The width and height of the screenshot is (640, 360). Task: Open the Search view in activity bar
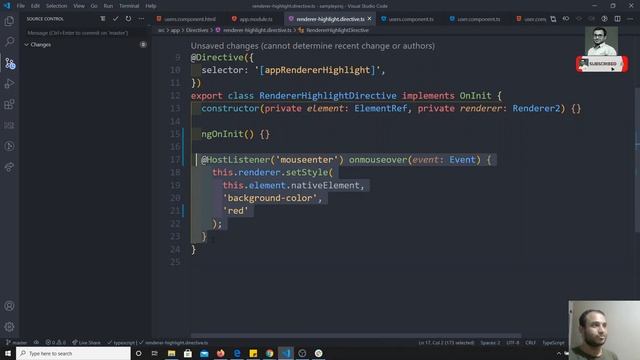(x=9, y=42)
